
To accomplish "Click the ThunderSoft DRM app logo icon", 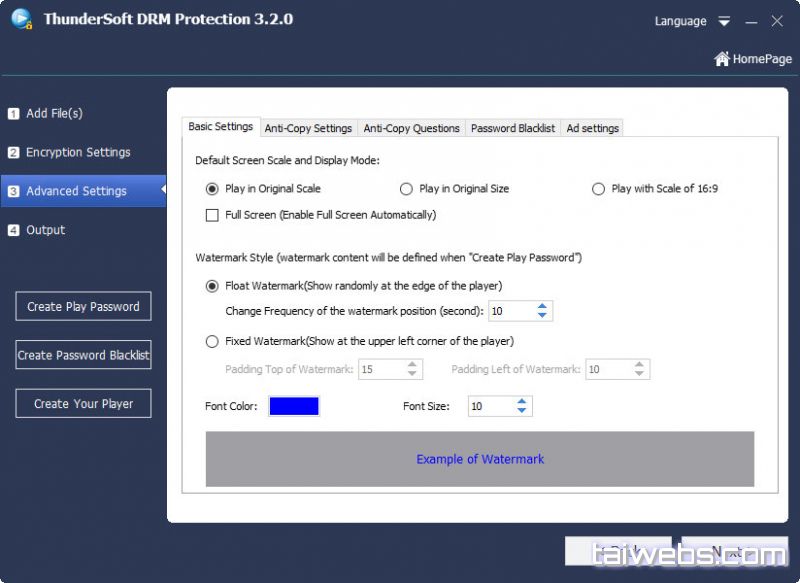I will click(22, 19).
